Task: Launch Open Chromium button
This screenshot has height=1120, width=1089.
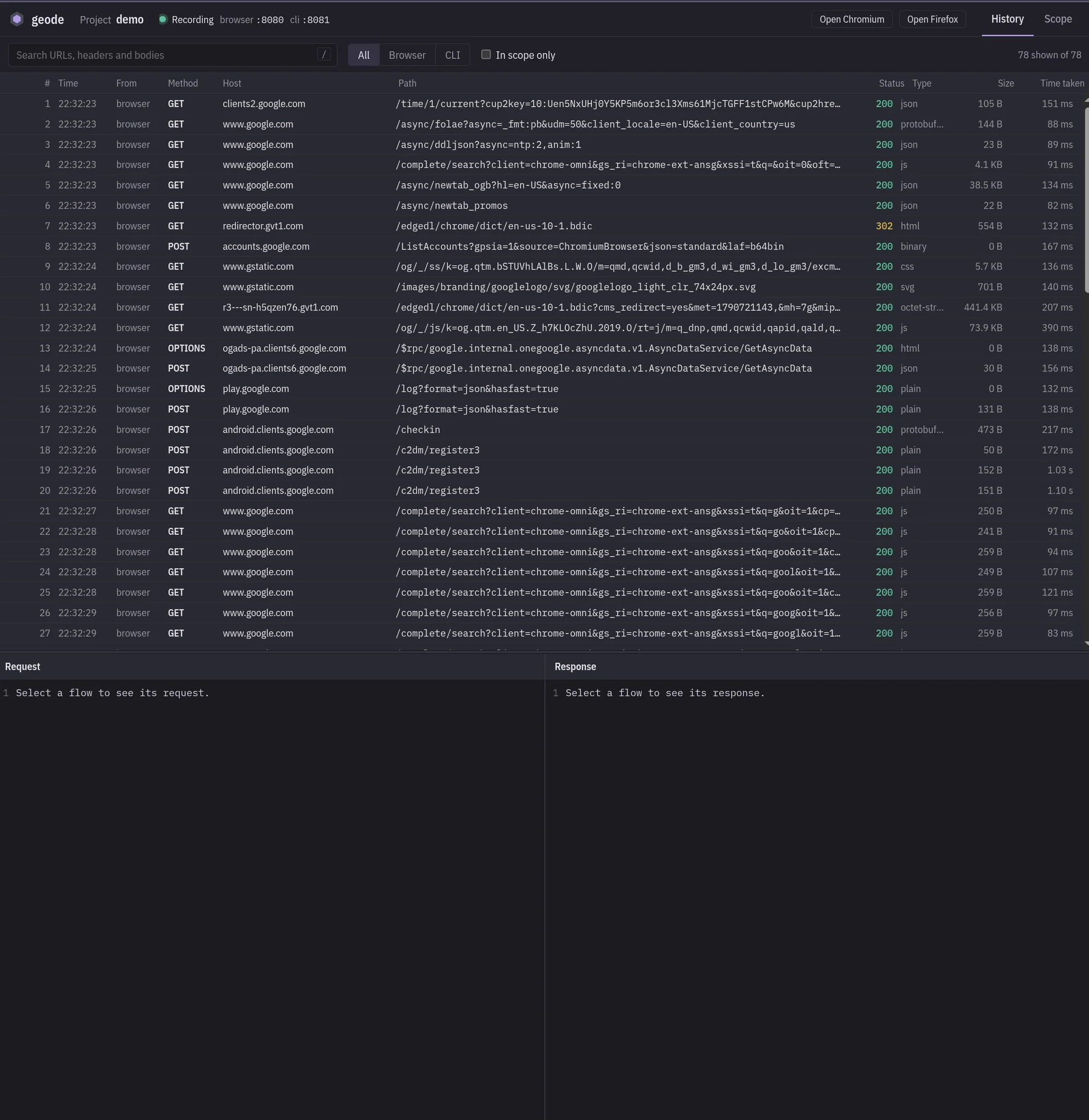Action: 852,20
